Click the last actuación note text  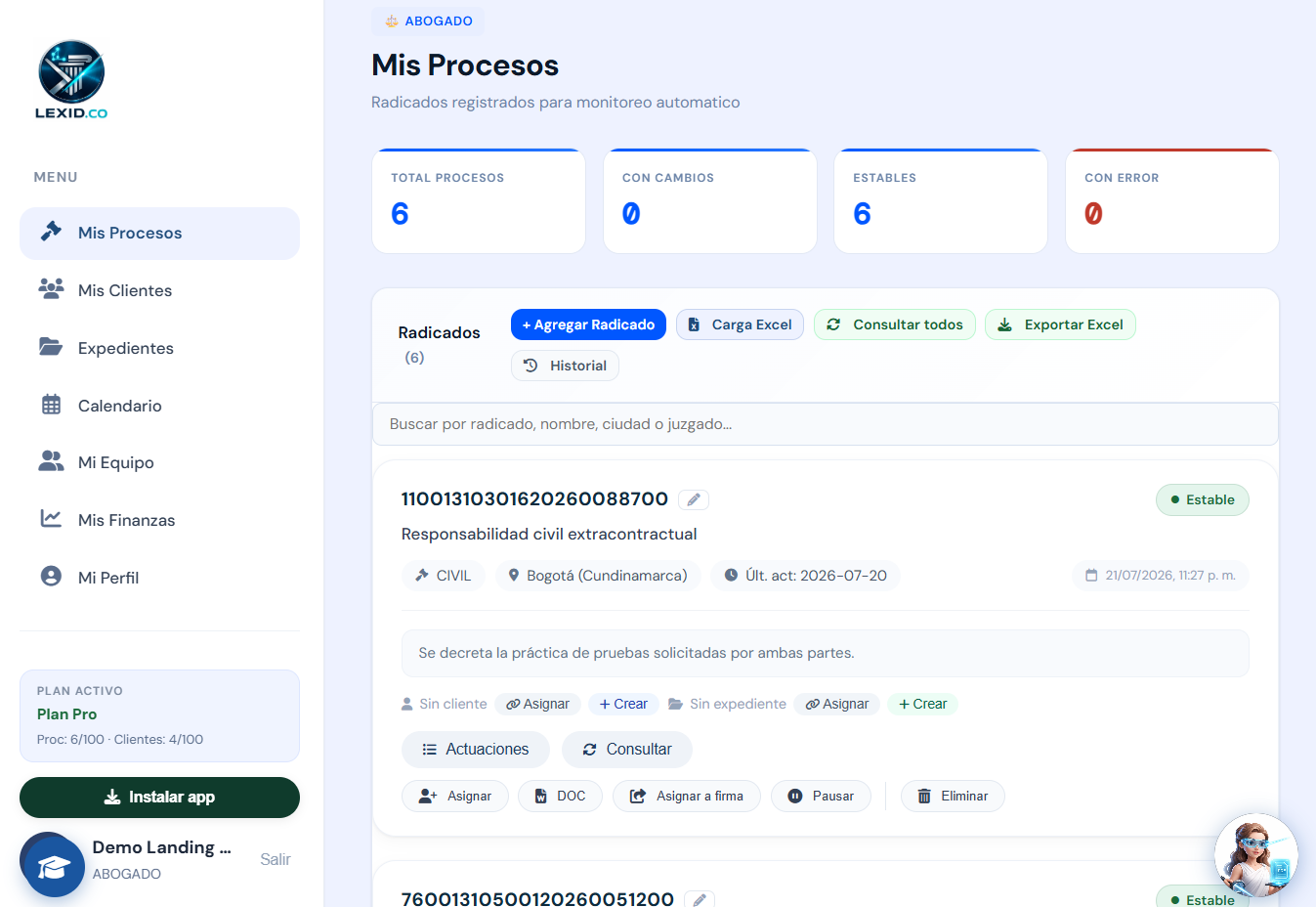point(636,653)
